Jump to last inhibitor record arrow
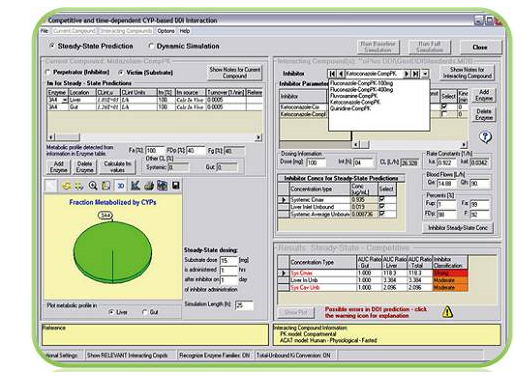 pos(416,74)
